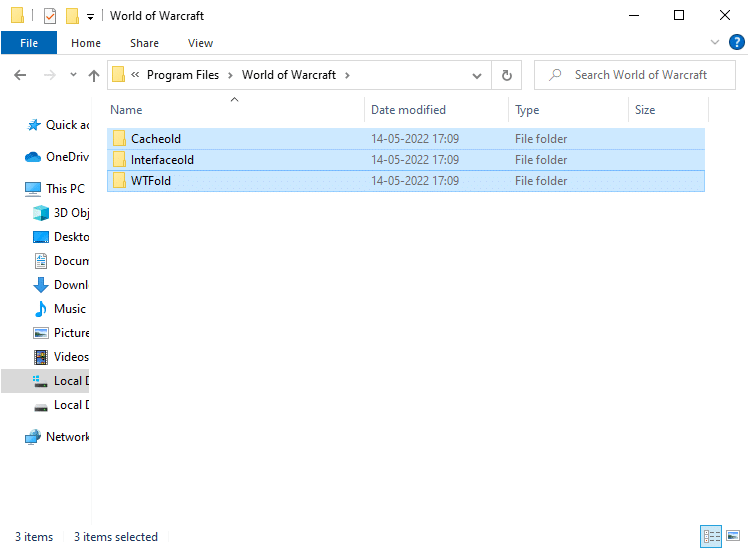Open the Share ribbon tab
Viewport: 749px width, 549px height.
[x=144, y=43]
